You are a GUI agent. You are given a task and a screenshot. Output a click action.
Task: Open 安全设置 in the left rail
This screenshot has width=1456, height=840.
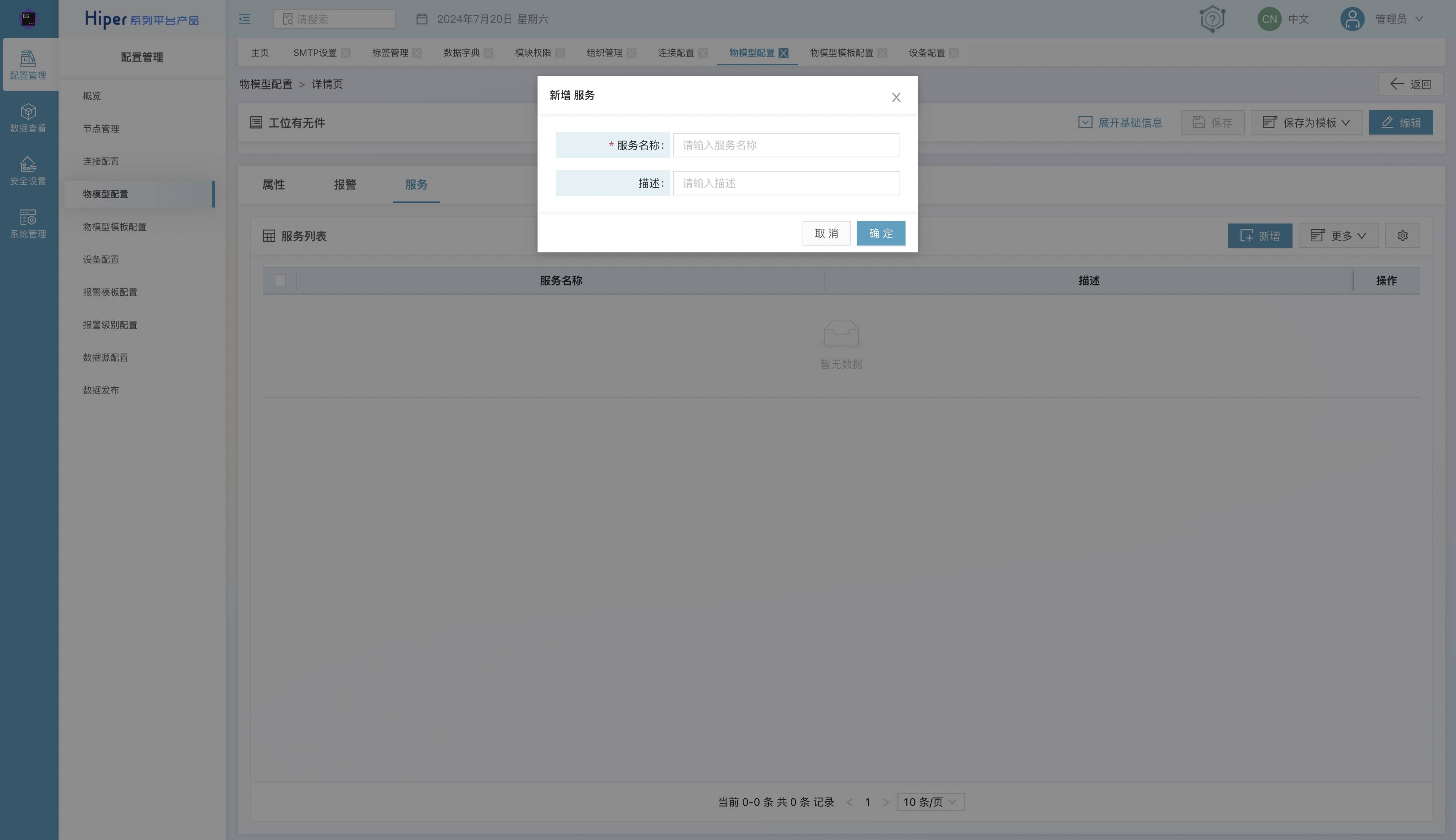tap(28, 171)
